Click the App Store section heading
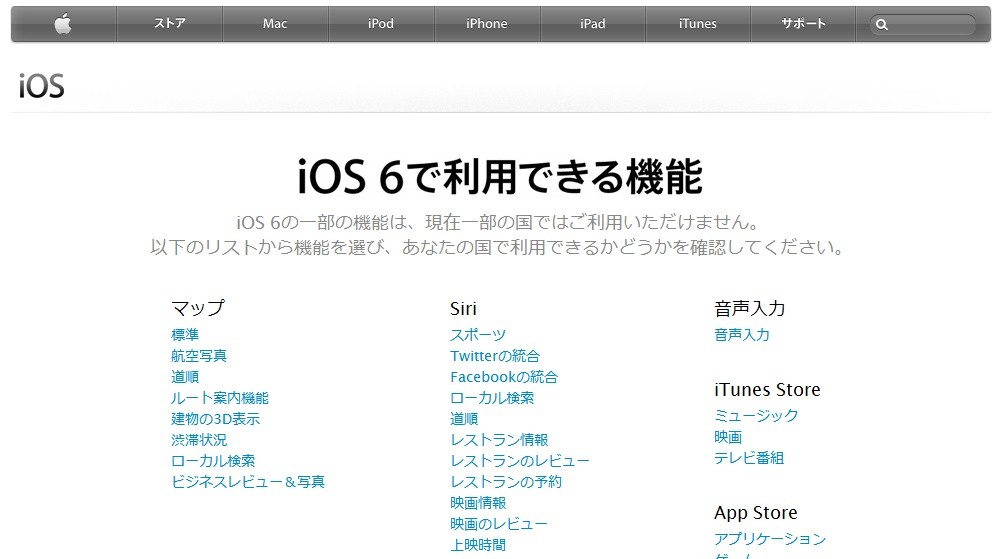Screen dimensions: 1002x559 click(x=756, y=513)
